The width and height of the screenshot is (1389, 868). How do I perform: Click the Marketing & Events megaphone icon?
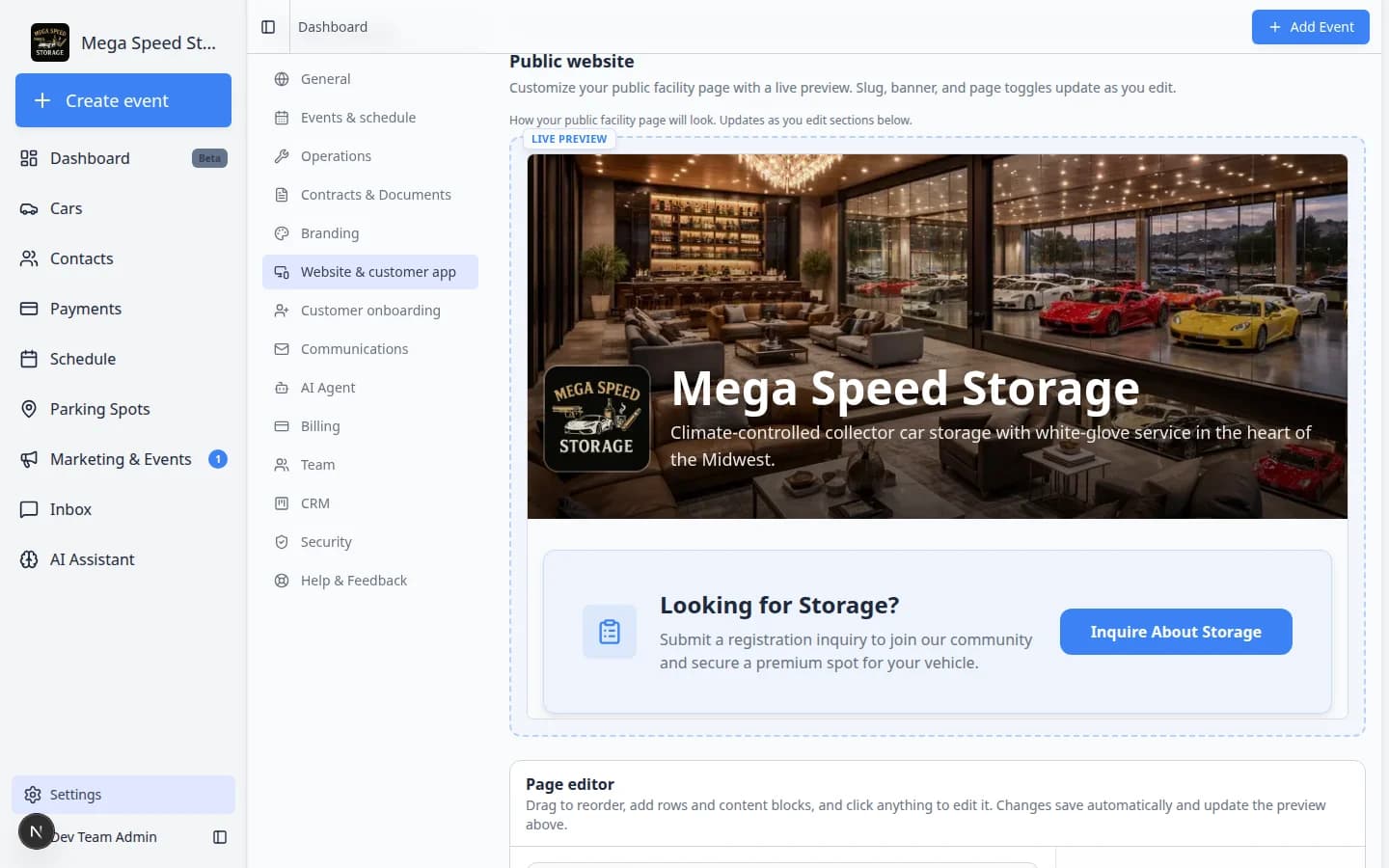[29, 459]
